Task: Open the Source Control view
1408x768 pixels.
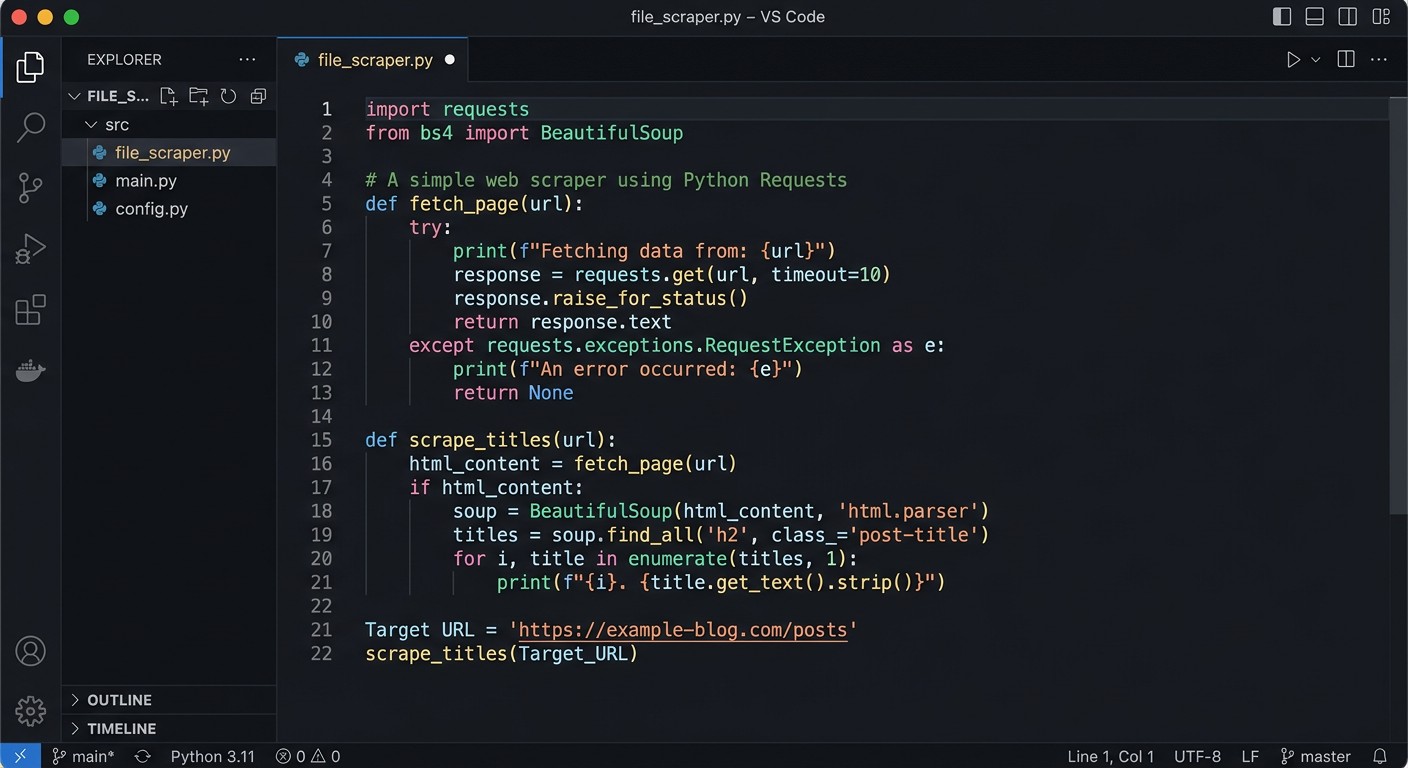Action: tap(30, 188)
